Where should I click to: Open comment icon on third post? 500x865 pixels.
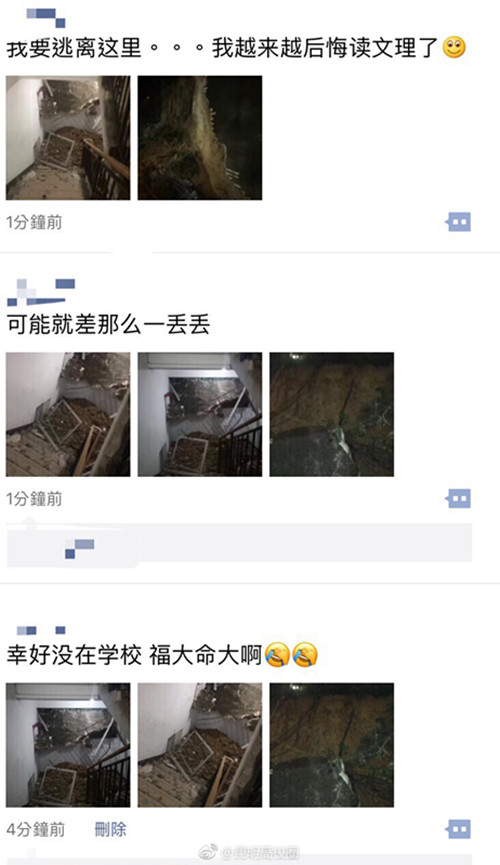tap(459, 829)
